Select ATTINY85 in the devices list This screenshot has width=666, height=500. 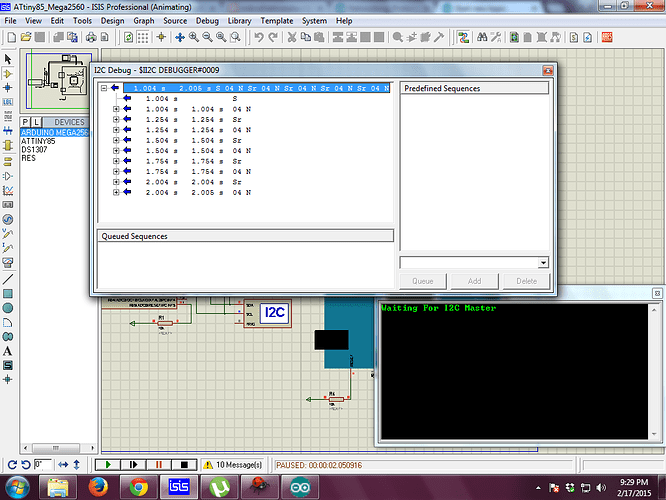39,141
